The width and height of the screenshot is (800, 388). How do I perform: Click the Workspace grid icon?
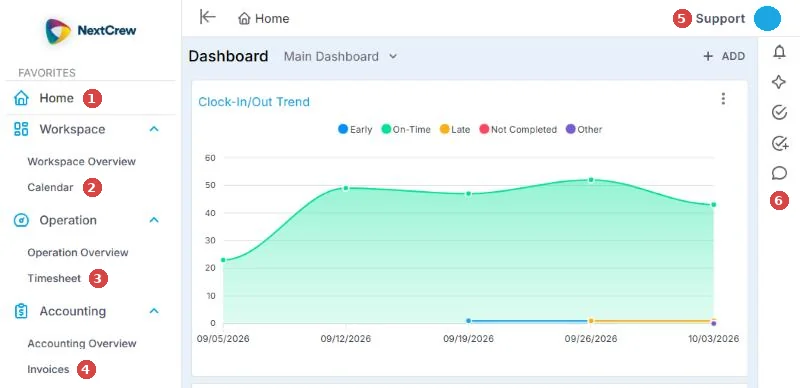tap(21, 129)
